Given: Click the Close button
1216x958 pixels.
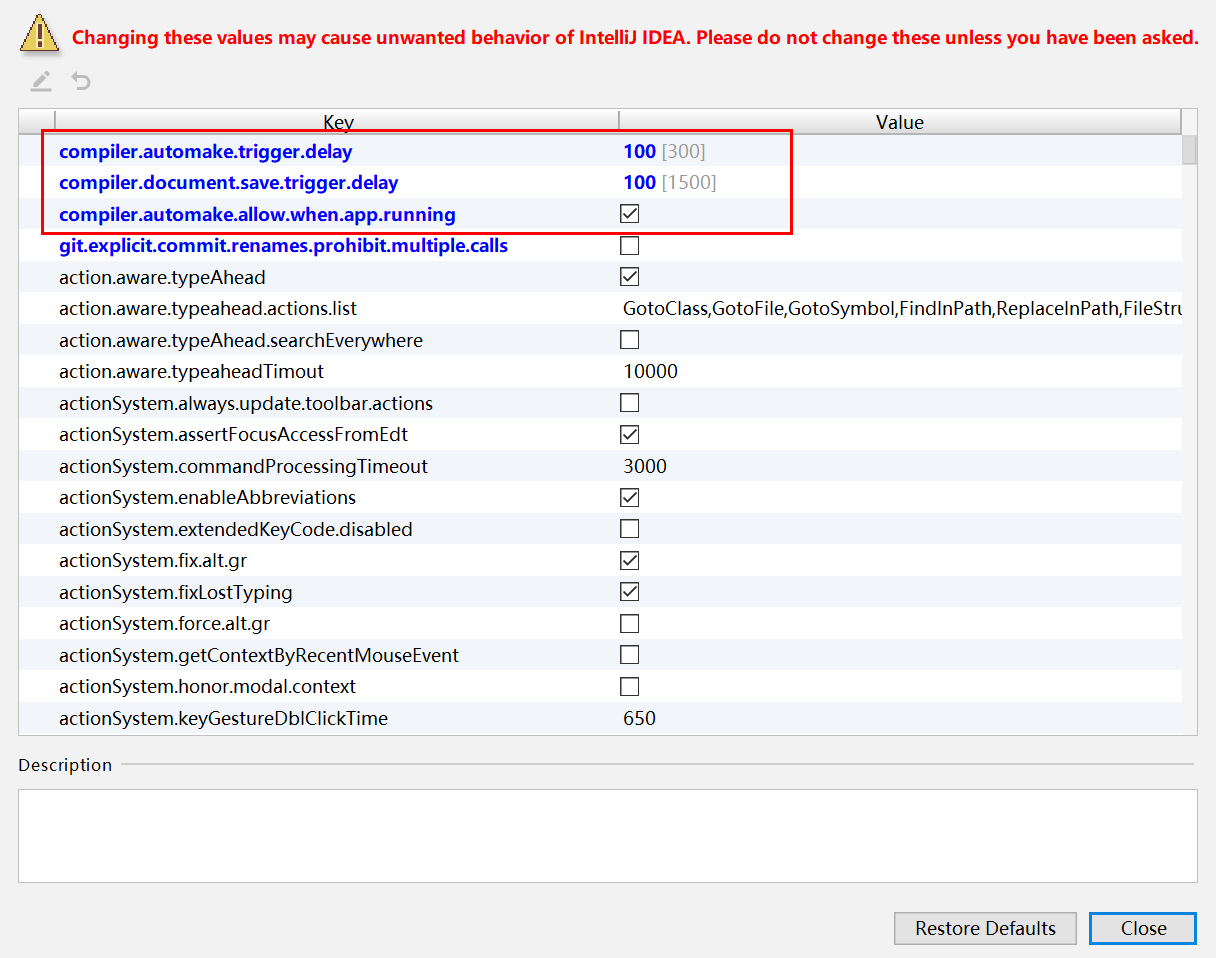Looking at the screenshot, I should click(1143, 928).
